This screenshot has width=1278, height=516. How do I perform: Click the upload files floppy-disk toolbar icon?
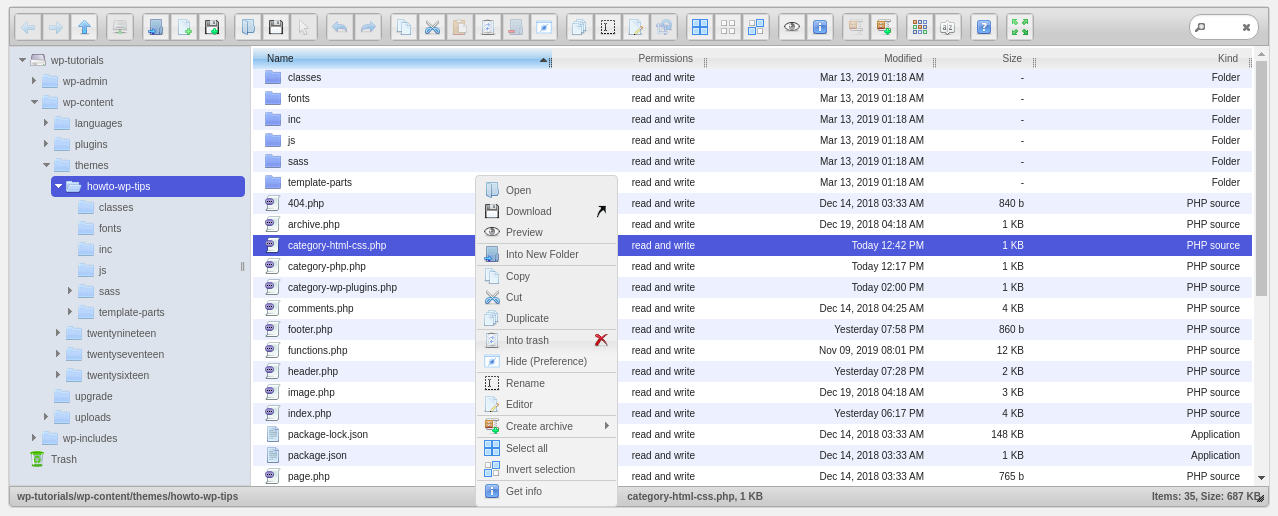pos(212,27)
